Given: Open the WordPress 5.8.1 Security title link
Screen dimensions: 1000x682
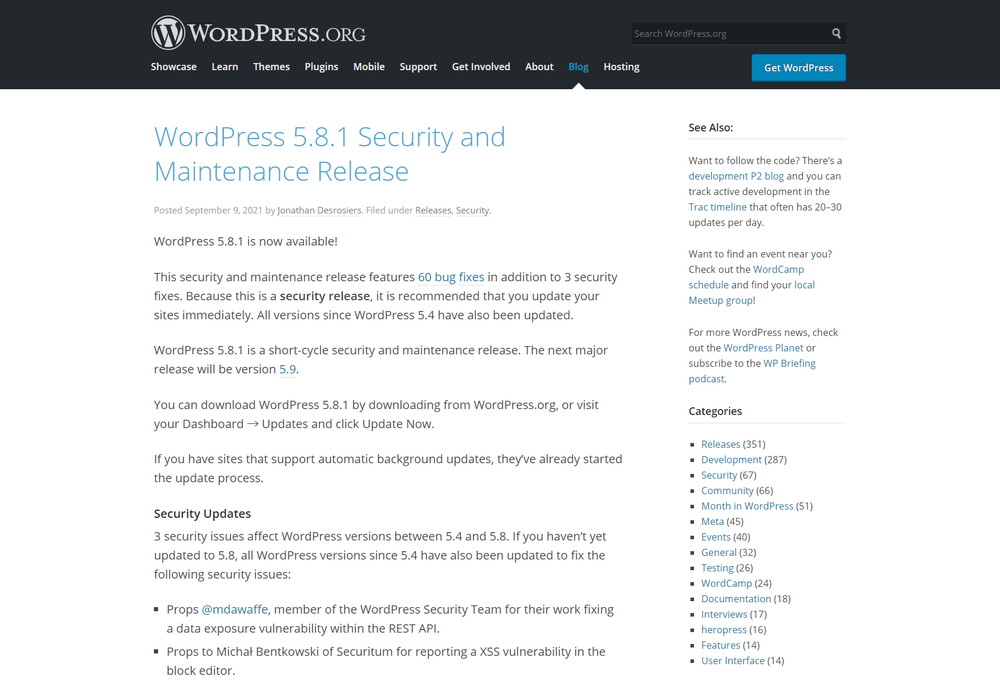Looking at the screenshot, I should click(330, 154).
